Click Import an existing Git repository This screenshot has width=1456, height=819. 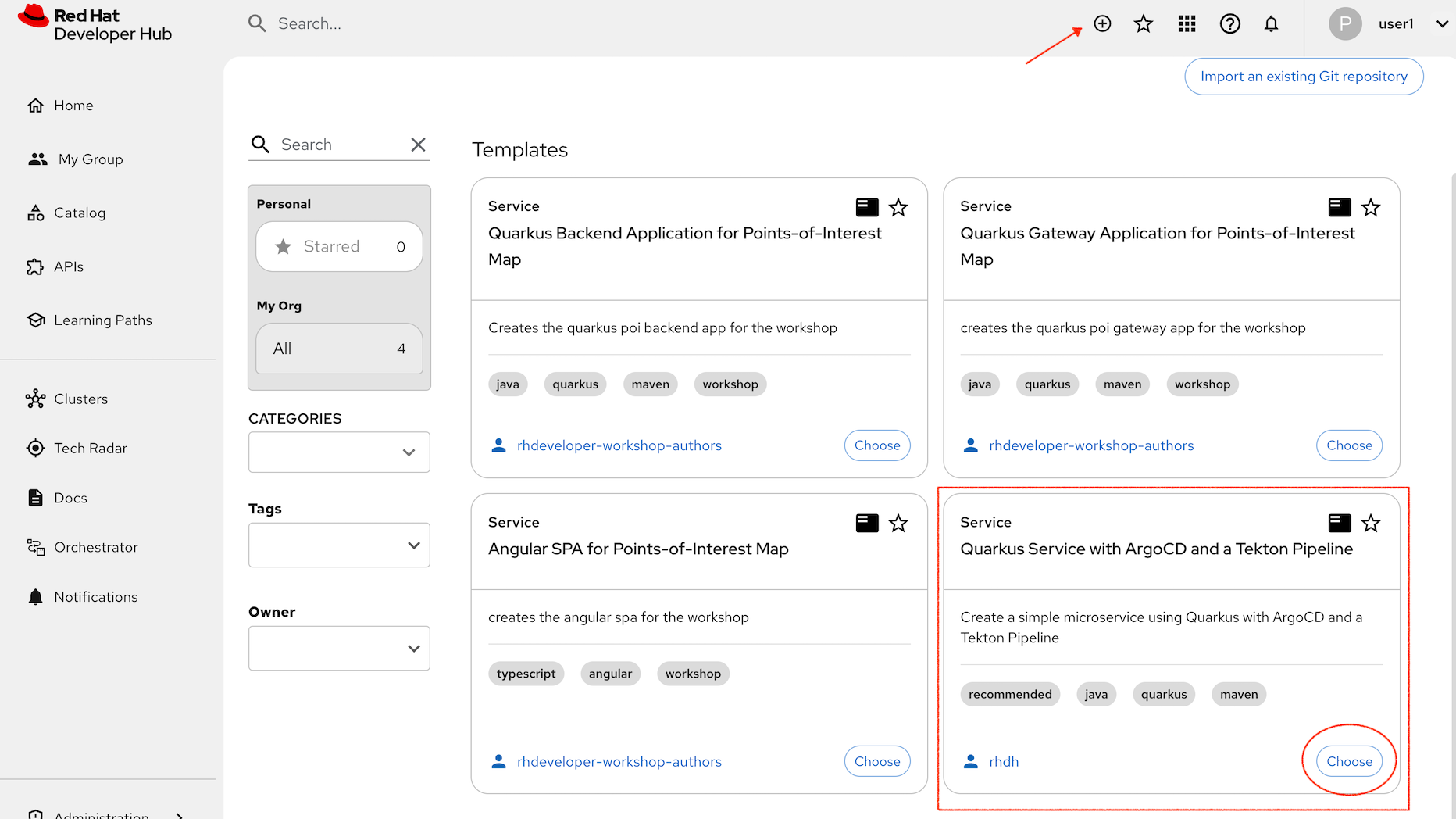pyautogui.click(x=1303, y=77)
